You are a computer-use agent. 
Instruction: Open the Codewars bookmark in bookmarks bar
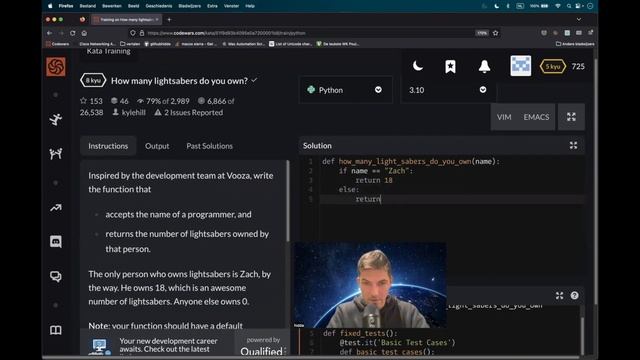click(58, 44)
